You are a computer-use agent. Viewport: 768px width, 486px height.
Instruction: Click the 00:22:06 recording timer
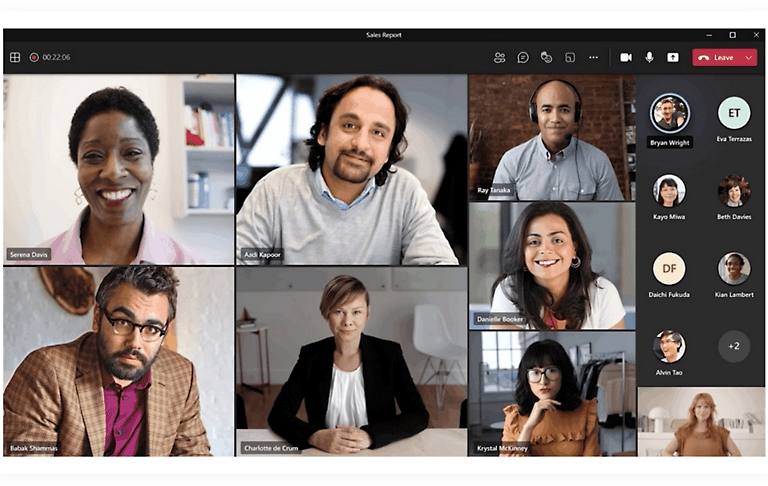(56, 57)
